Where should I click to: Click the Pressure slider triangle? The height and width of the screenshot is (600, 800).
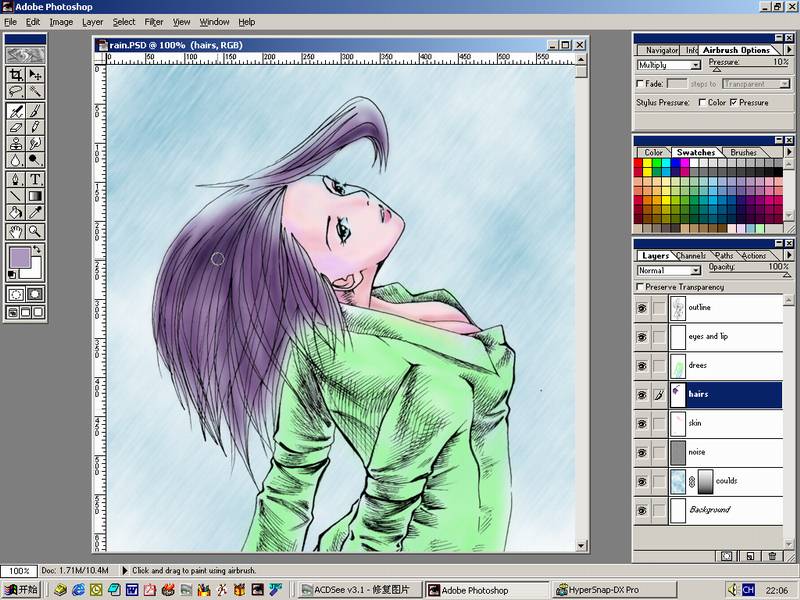[716, 69]
